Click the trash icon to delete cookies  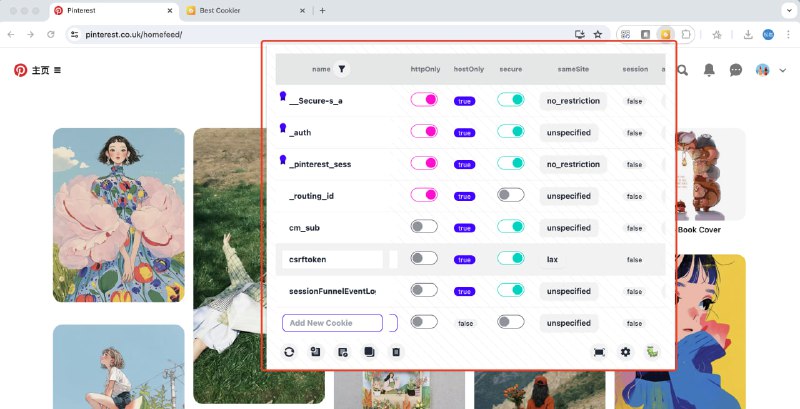pyautogui.click(x=396, y=352)
